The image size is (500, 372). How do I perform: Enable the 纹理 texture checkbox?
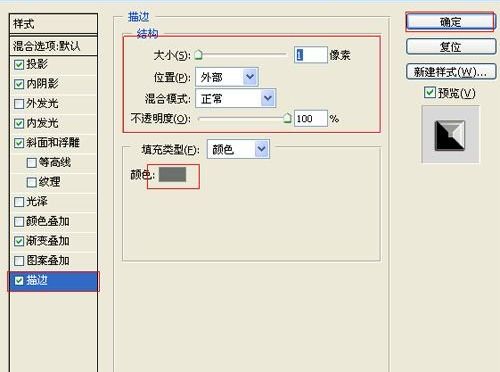click(31, 182)
